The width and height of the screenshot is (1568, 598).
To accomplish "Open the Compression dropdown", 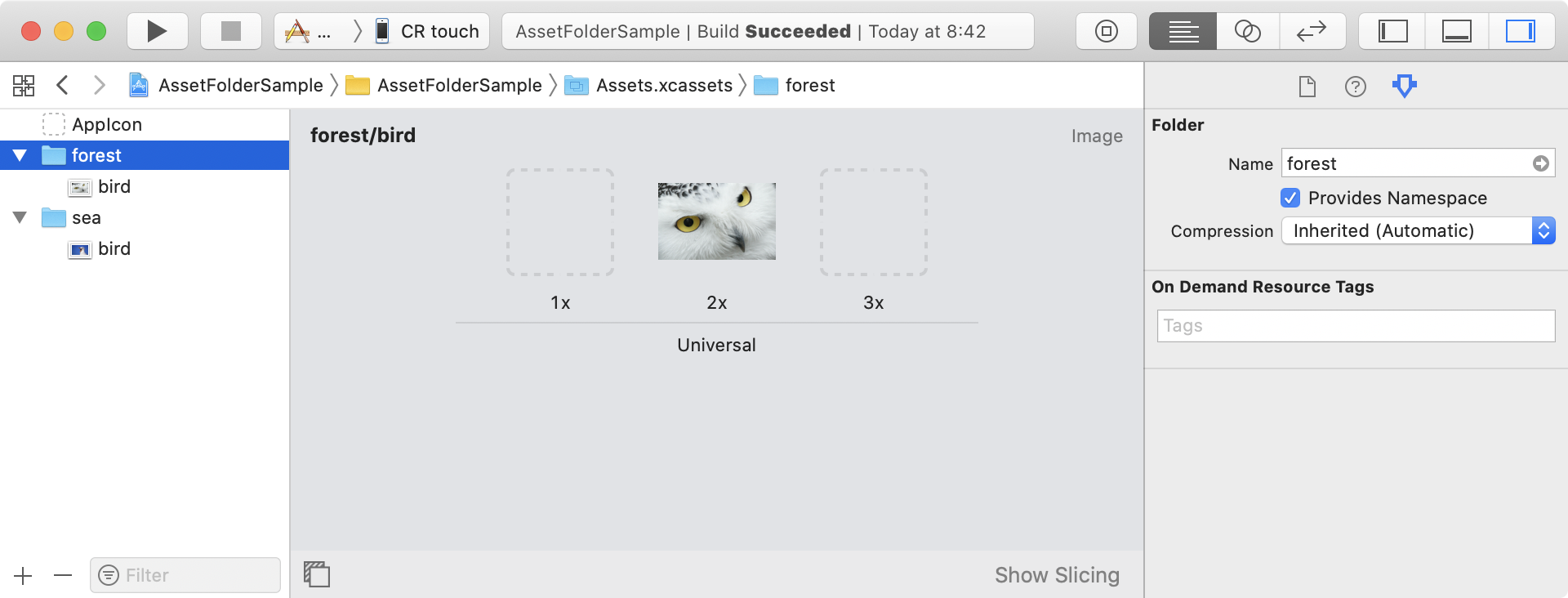I will pos(1418,231).
